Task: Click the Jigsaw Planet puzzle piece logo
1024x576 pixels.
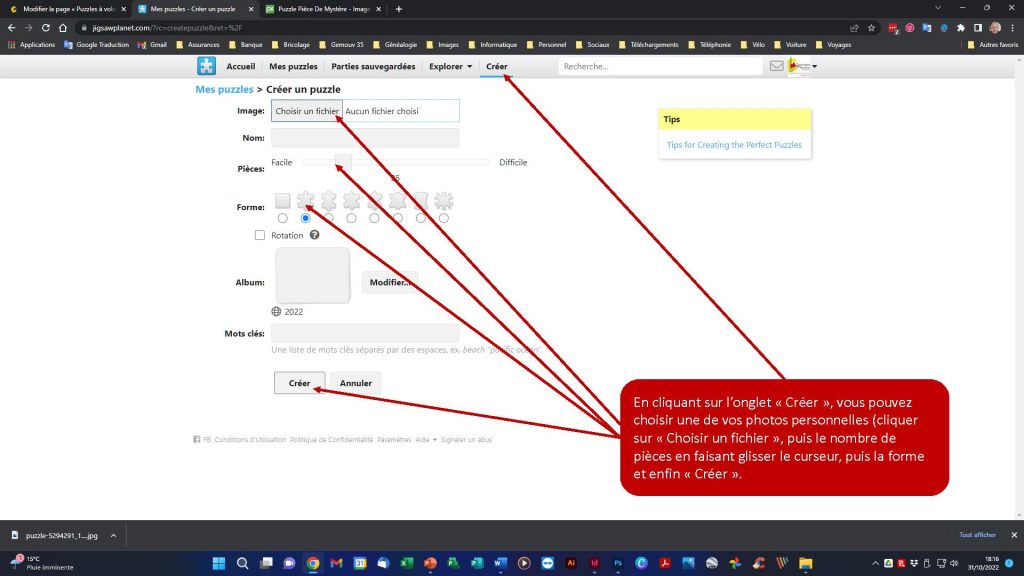Action: point(205,67)
